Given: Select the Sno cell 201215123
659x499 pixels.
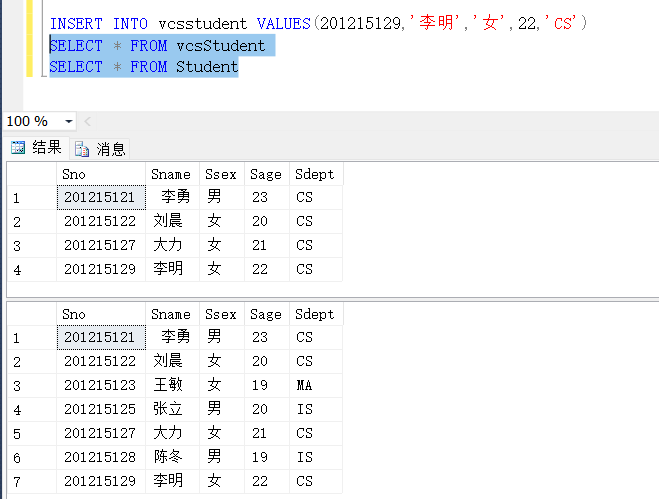Looking at the screenshot, I should [x=99, y=385].
